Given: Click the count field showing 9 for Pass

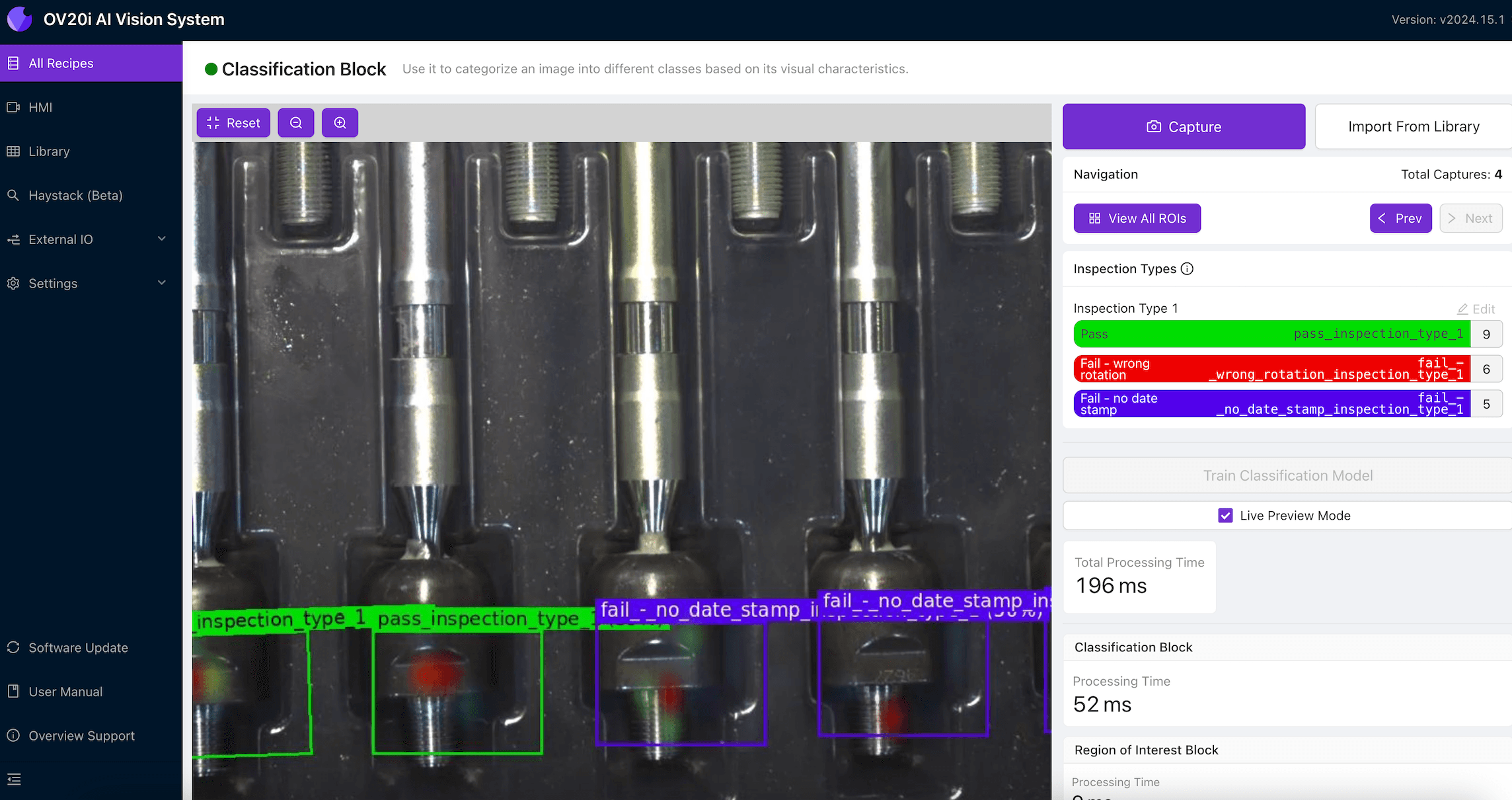Looking at the screenshot, I should coord(1486,334).
